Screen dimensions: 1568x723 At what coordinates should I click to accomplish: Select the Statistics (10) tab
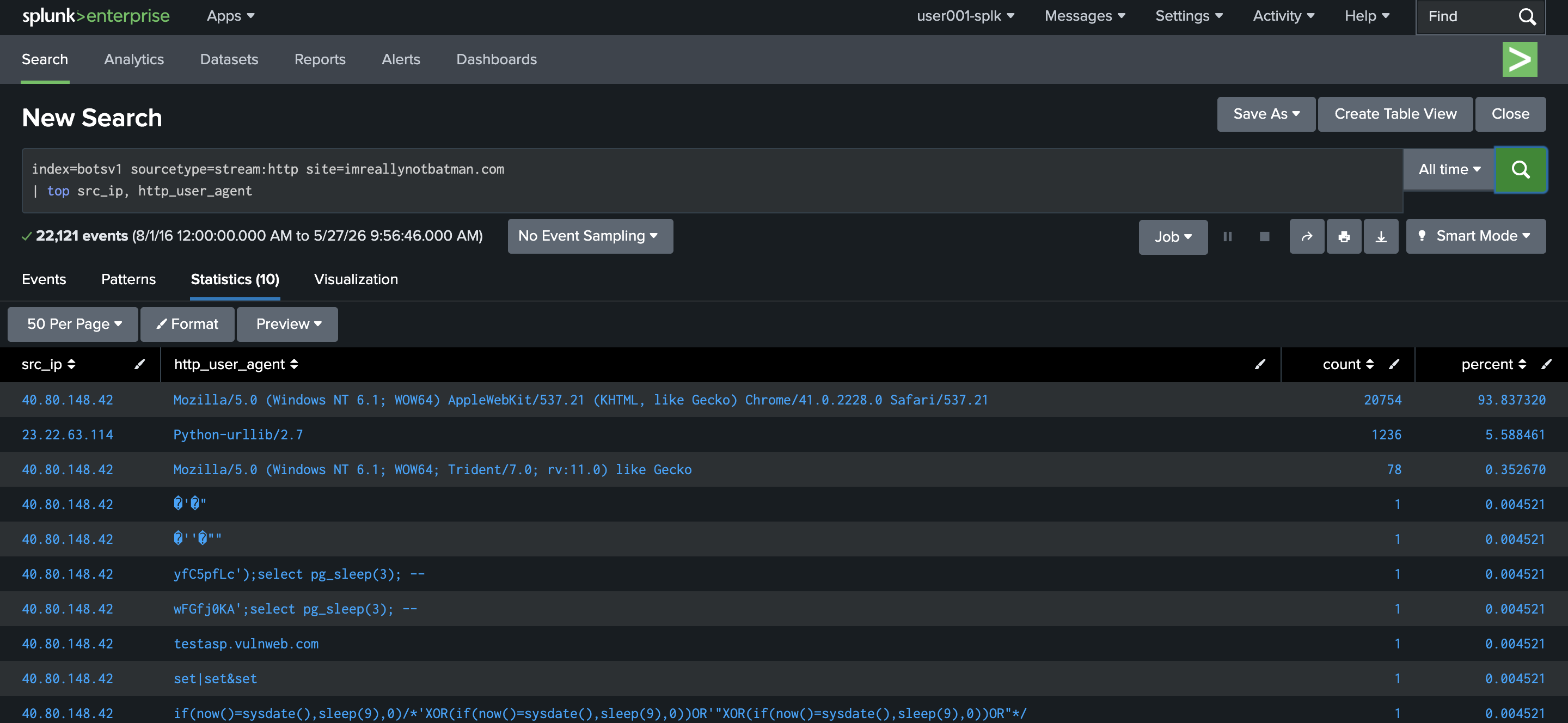coord(235,279)
